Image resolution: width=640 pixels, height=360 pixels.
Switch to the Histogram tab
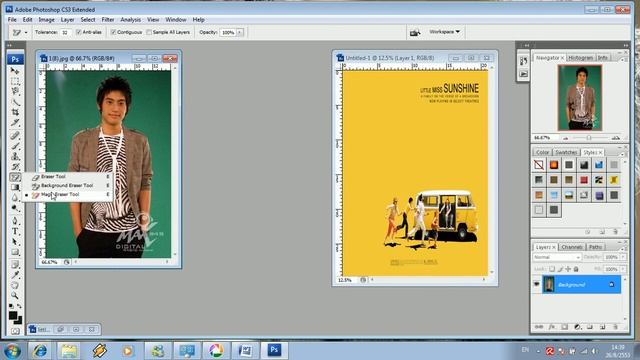[580, 58]
